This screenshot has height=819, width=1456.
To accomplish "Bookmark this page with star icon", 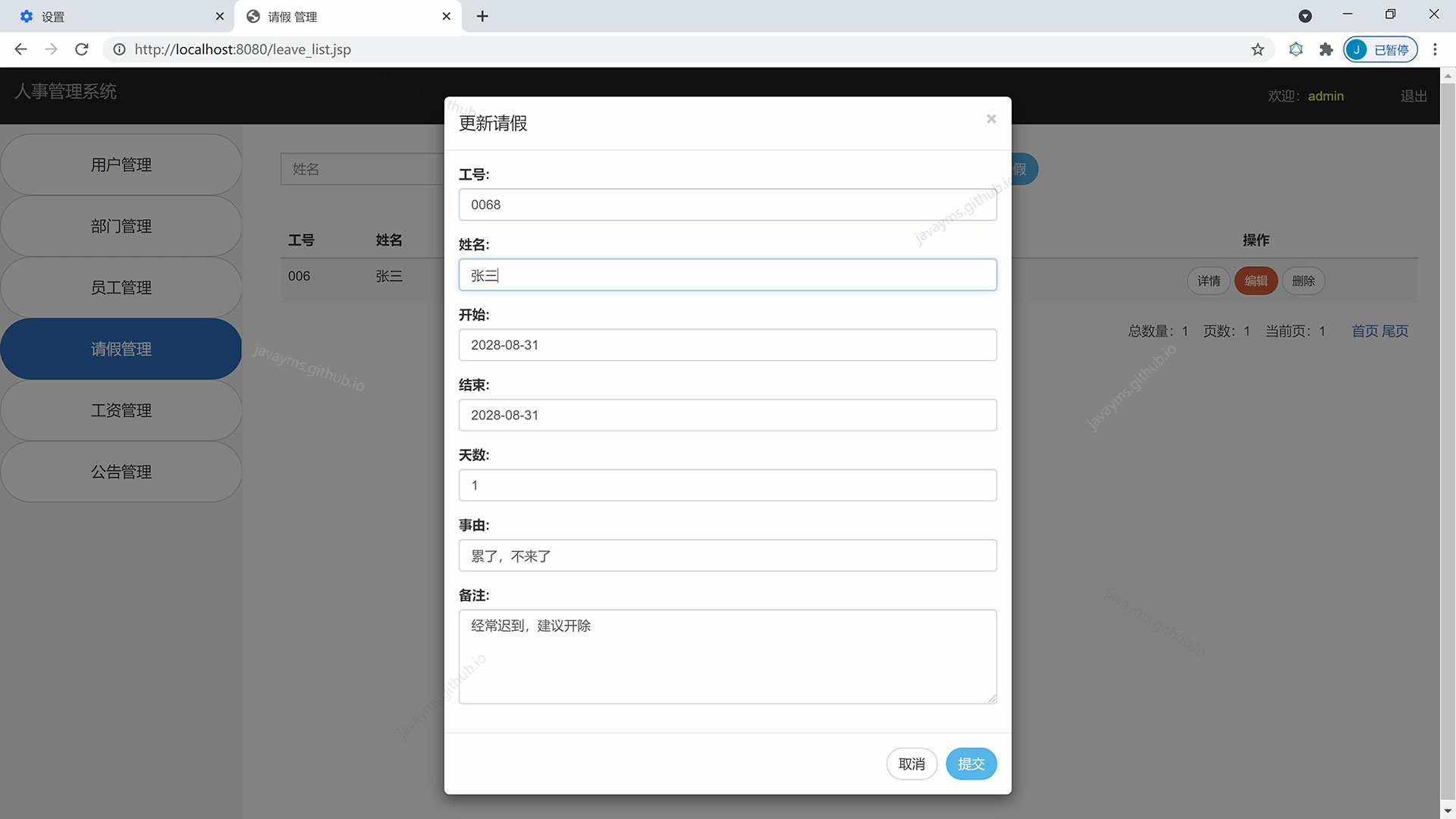I will pyautogui.click(x=1257, y=49).
